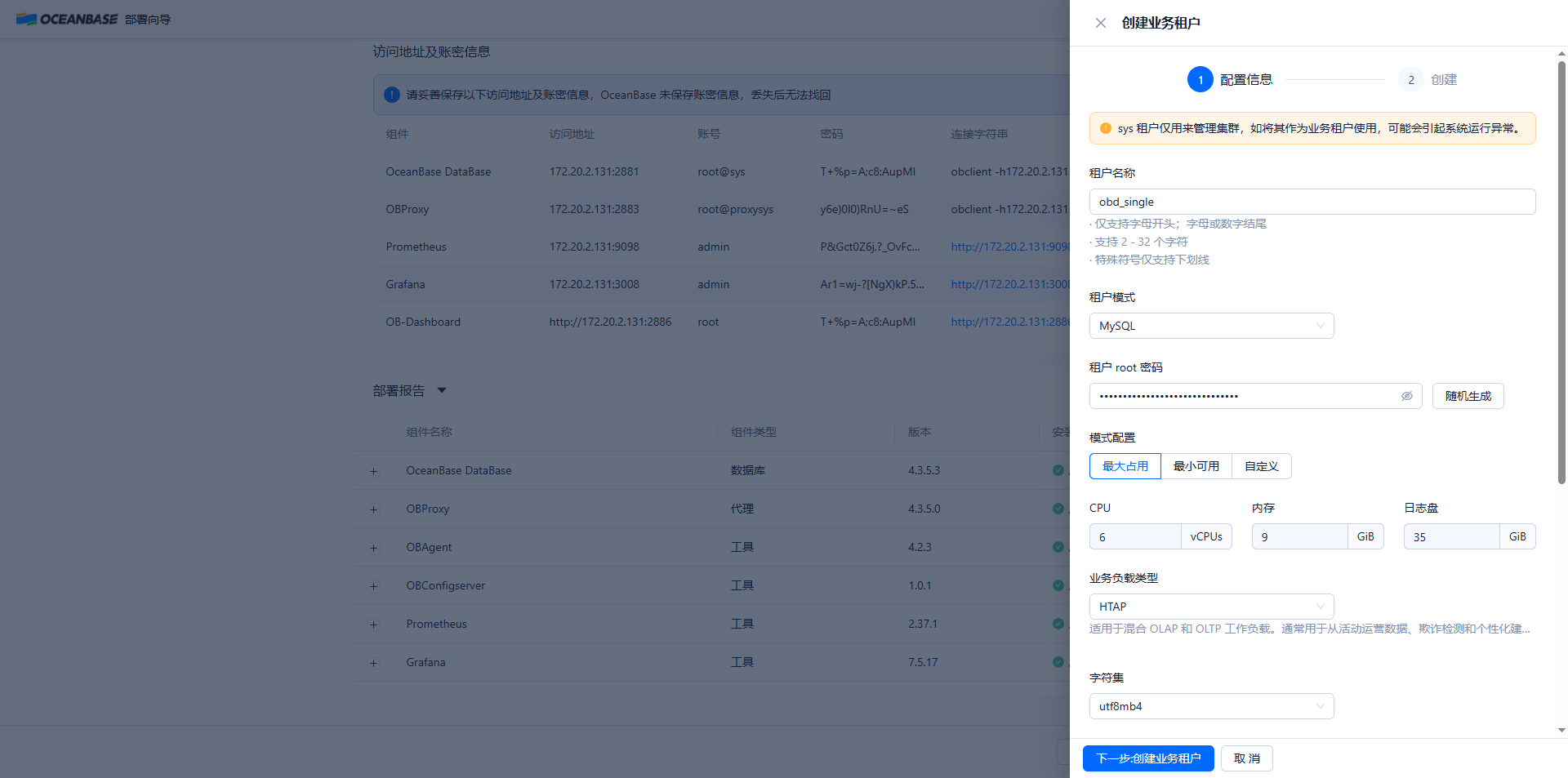This screenshot has height=778, width=1568.
Task: Click the truncated password Ar1=wj-?[NgX)kP.5...
Action: [x=872, y=284]
